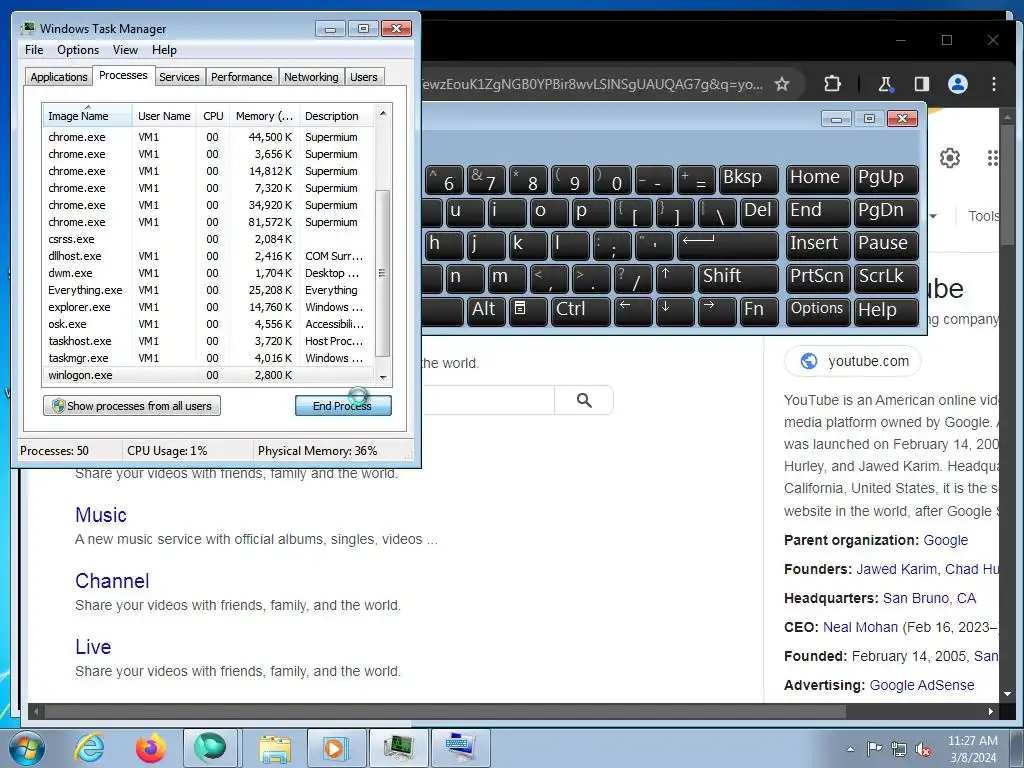
Task: Launch Internet Explorer from the taskbar
Action: point(89,748)
